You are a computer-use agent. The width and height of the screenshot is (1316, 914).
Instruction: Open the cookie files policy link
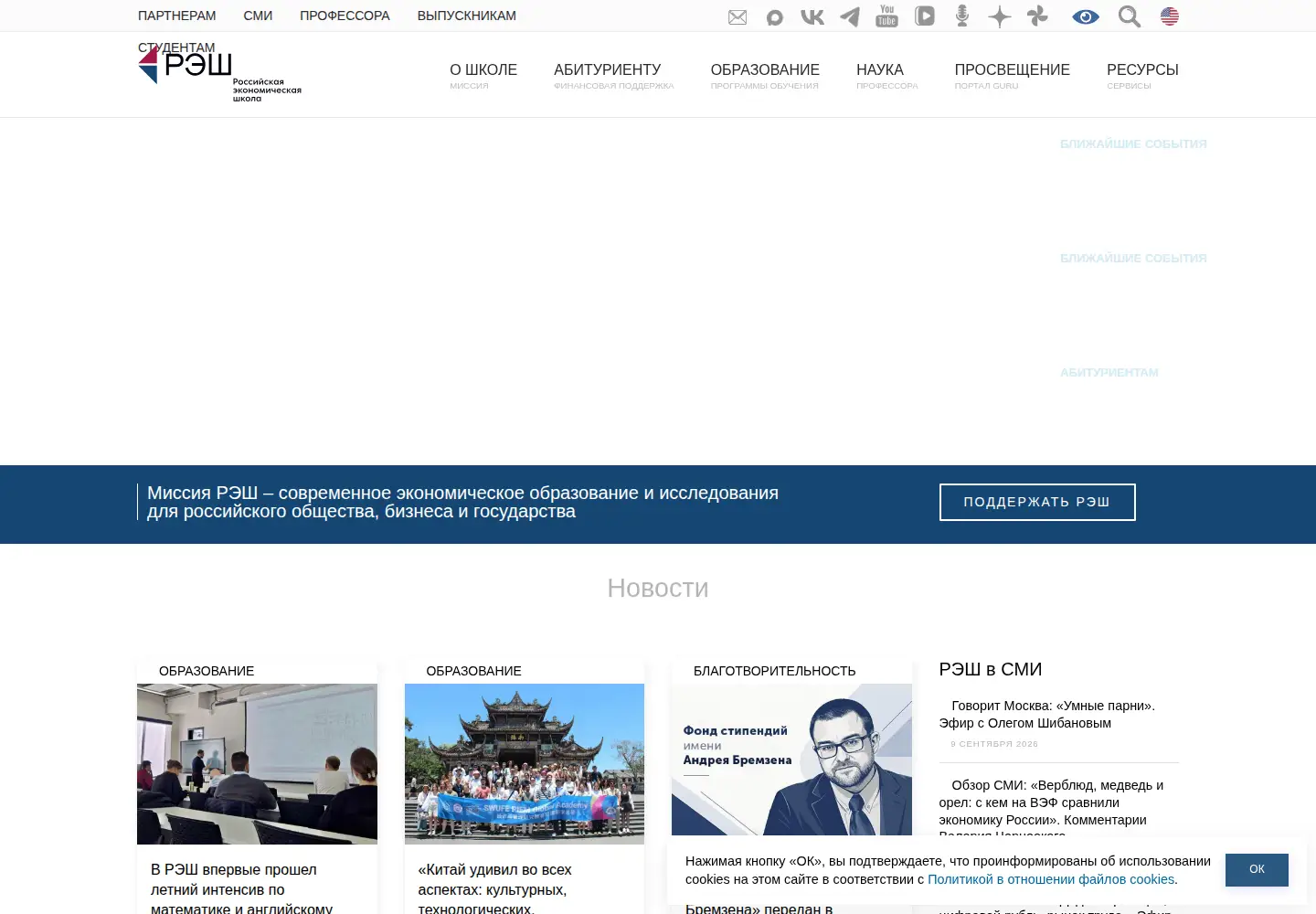click(x=1051, y=879)
